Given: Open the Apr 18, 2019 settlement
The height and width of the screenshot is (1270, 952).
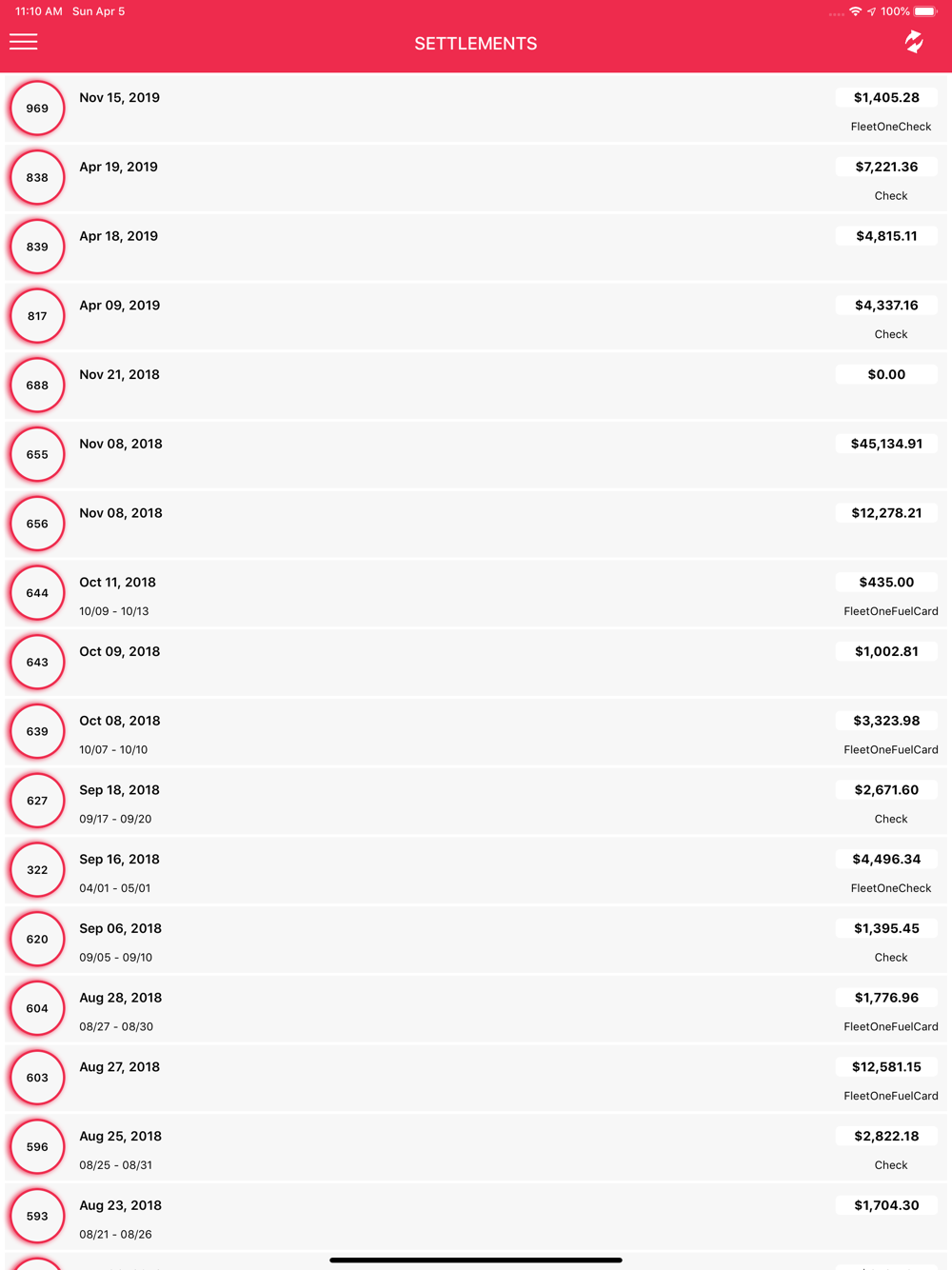Looking at the screenshot, I should [x=476, y=247].
